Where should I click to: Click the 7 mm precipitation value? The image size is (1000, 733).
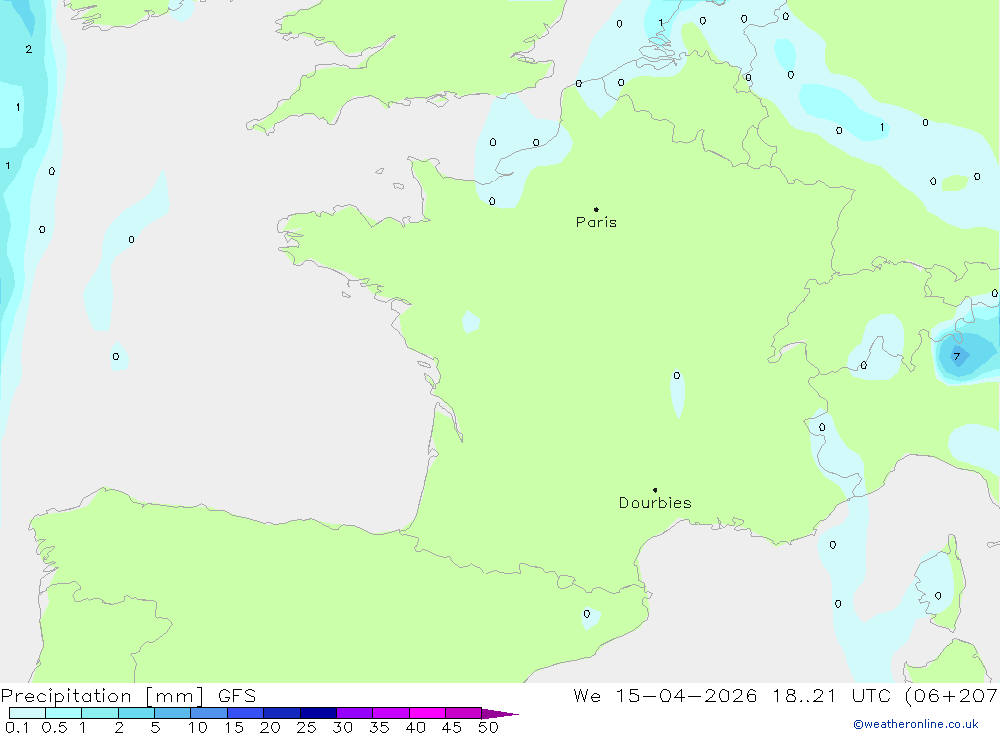pos(956,357)
